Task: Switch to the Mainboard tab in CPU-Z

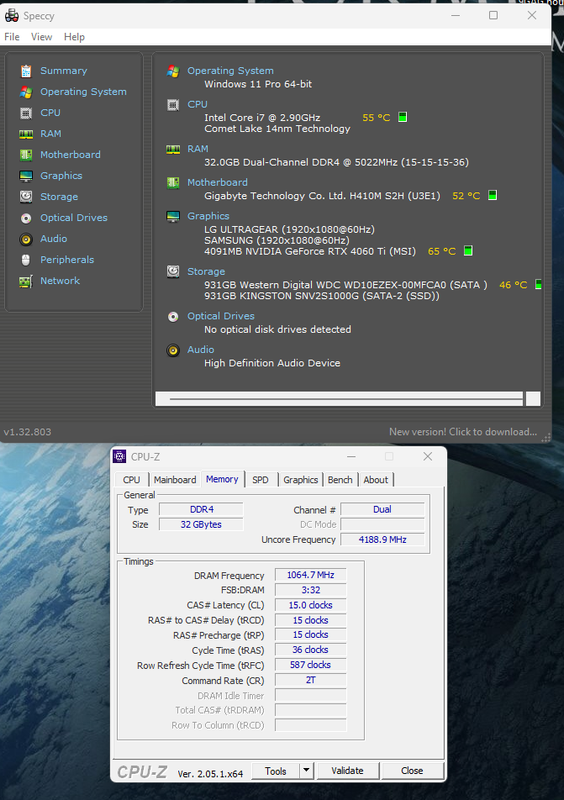Action: click(175, 480)
